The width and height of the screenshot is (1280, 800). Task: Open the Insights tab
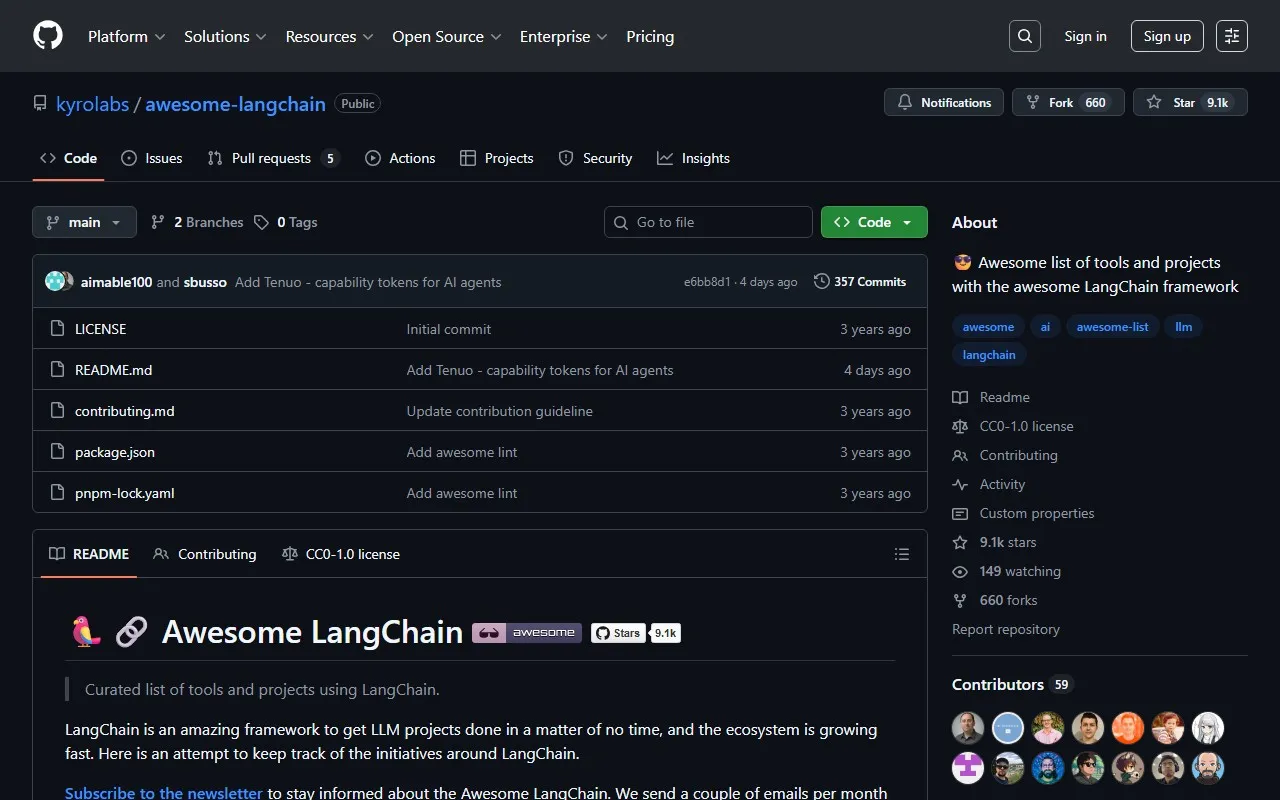click(x=694, y=158)
